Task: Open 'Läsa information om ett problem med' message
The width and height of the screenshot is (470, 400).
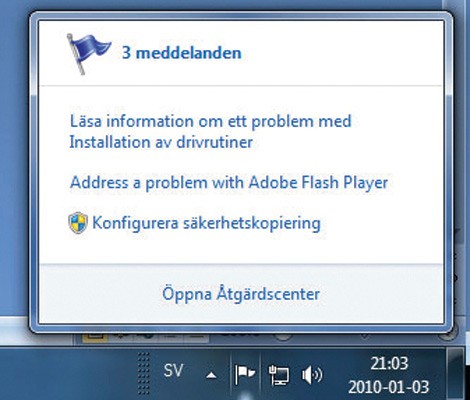Action: [x=211, y=121]
